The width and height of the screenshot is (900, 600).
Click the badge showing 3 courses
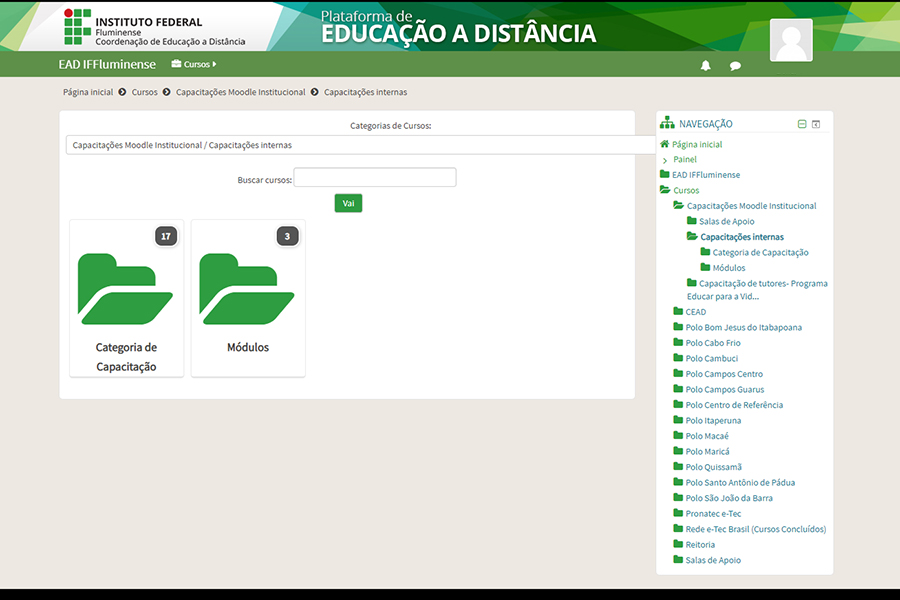[288, 236]
